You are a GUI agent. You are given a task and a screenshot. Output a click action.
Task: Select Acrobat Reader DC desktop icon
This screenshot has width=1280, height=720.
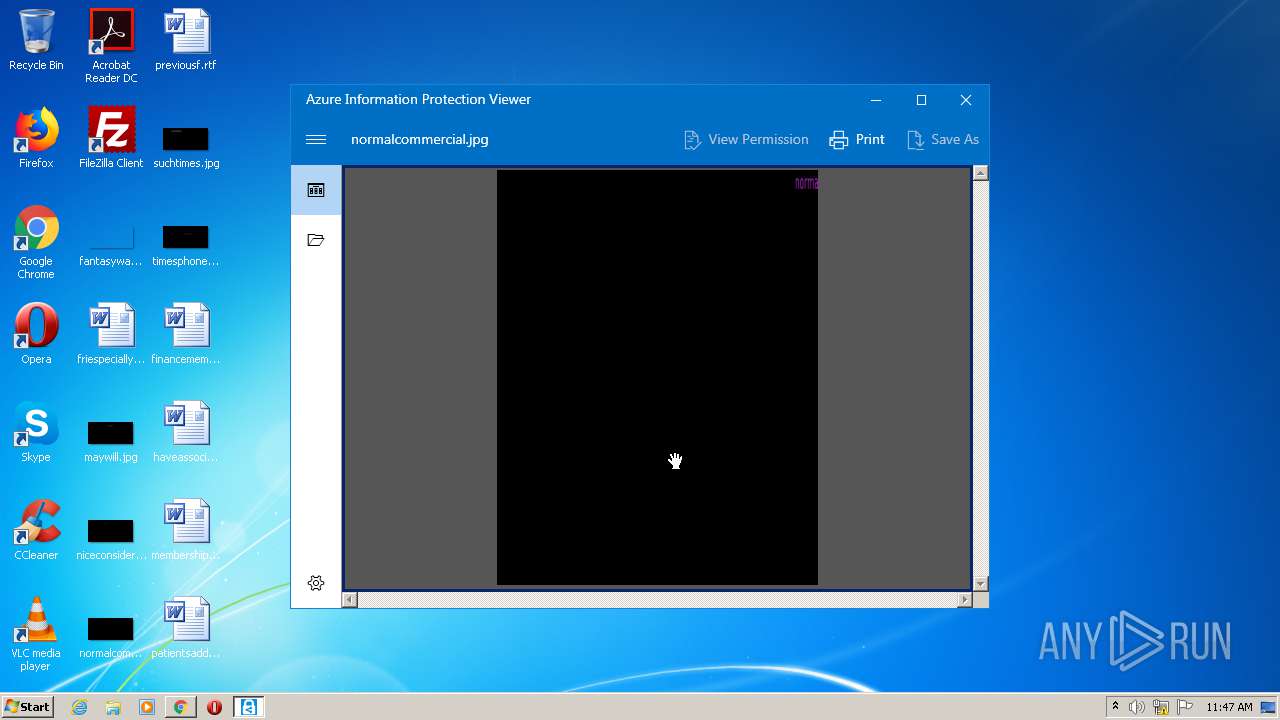(x=111, y=46)
